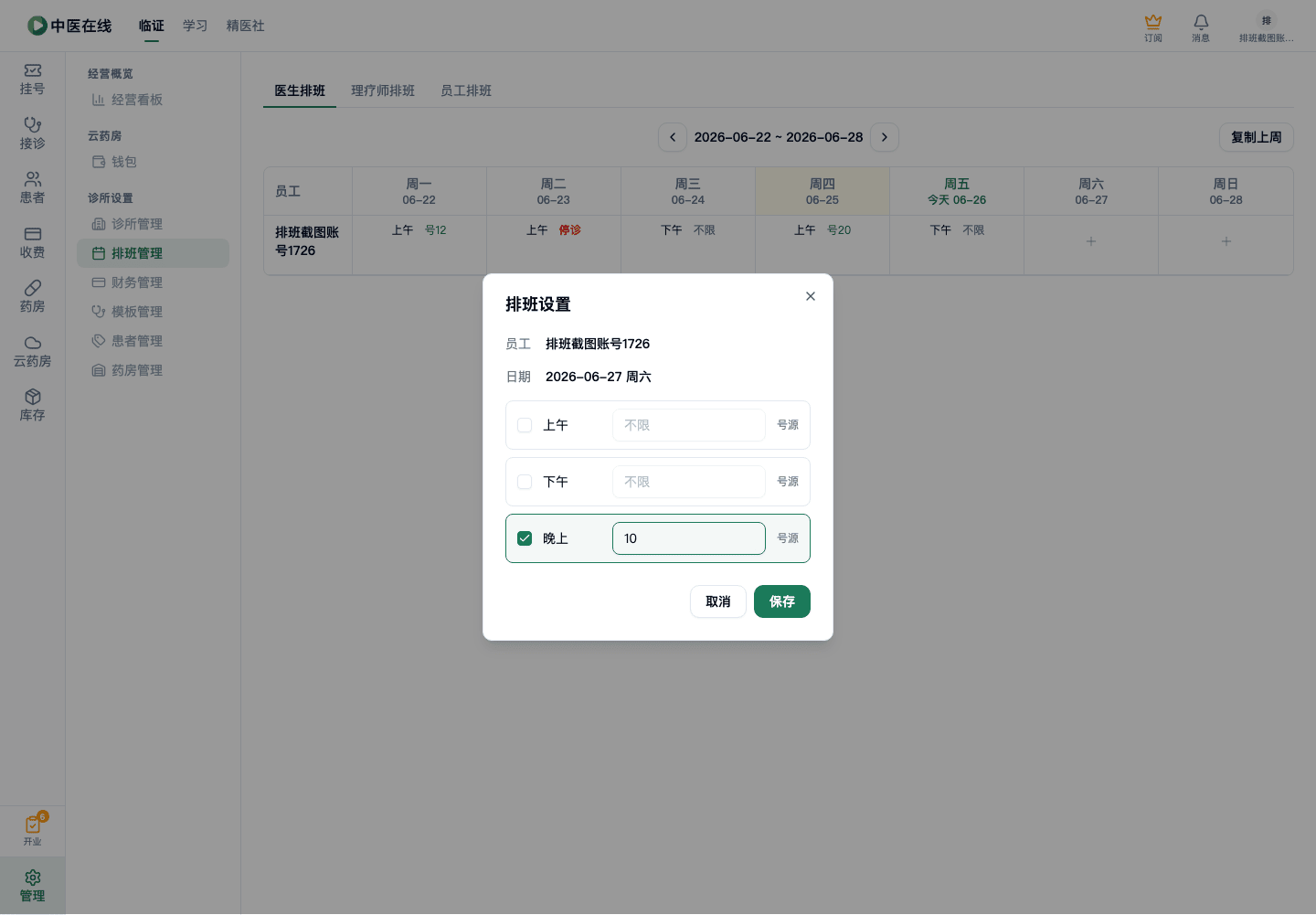Click the 中医在线 logo icon

37,26
